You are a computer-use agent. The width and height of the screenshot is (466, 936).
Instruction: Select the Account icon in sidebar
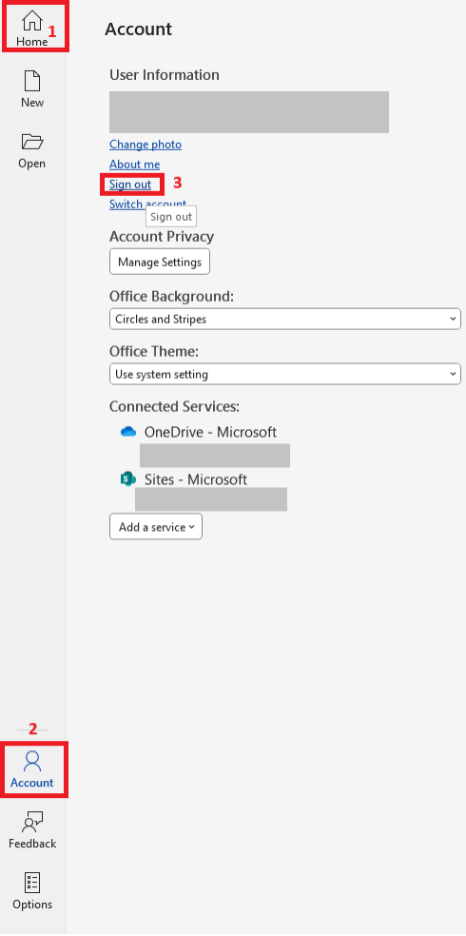pyautogui.click(x=32, y=760)
